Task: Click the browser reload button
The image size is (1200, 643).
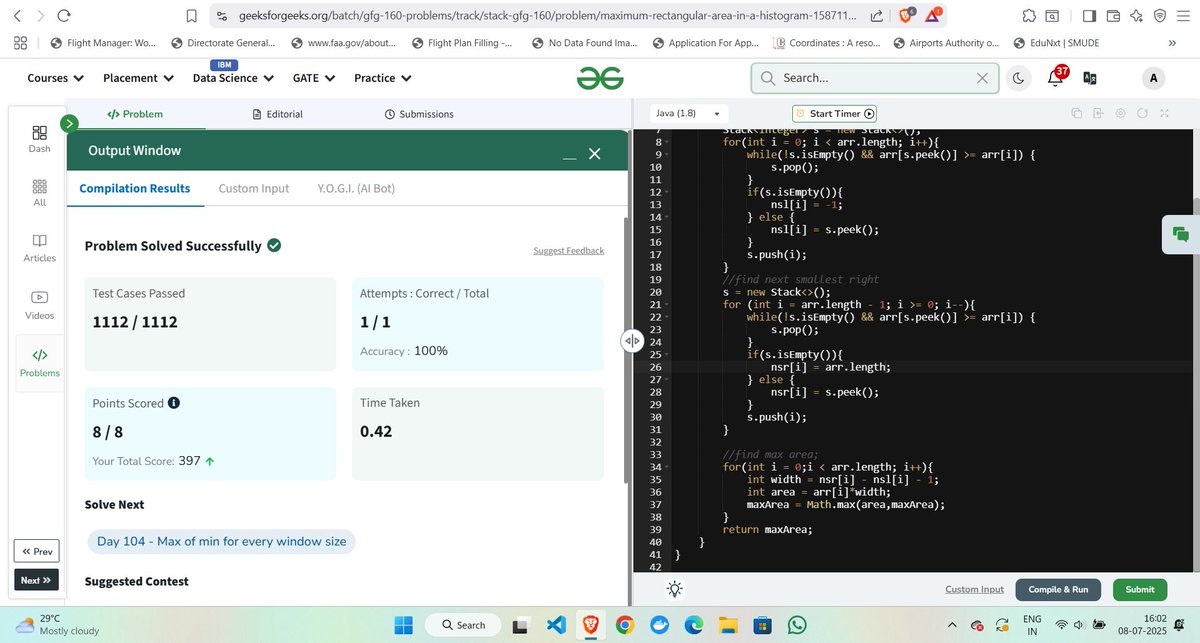Action: (x=64, y=15)
